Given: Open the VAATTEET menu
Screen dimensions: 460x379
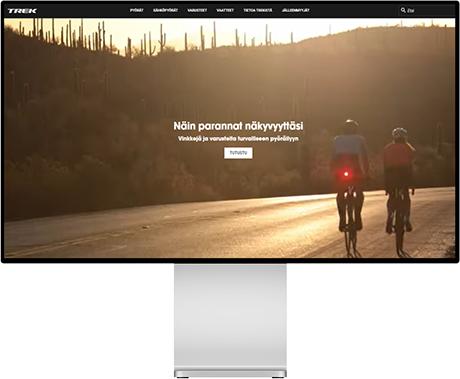Looking at the screenshot, I should 225,10.
